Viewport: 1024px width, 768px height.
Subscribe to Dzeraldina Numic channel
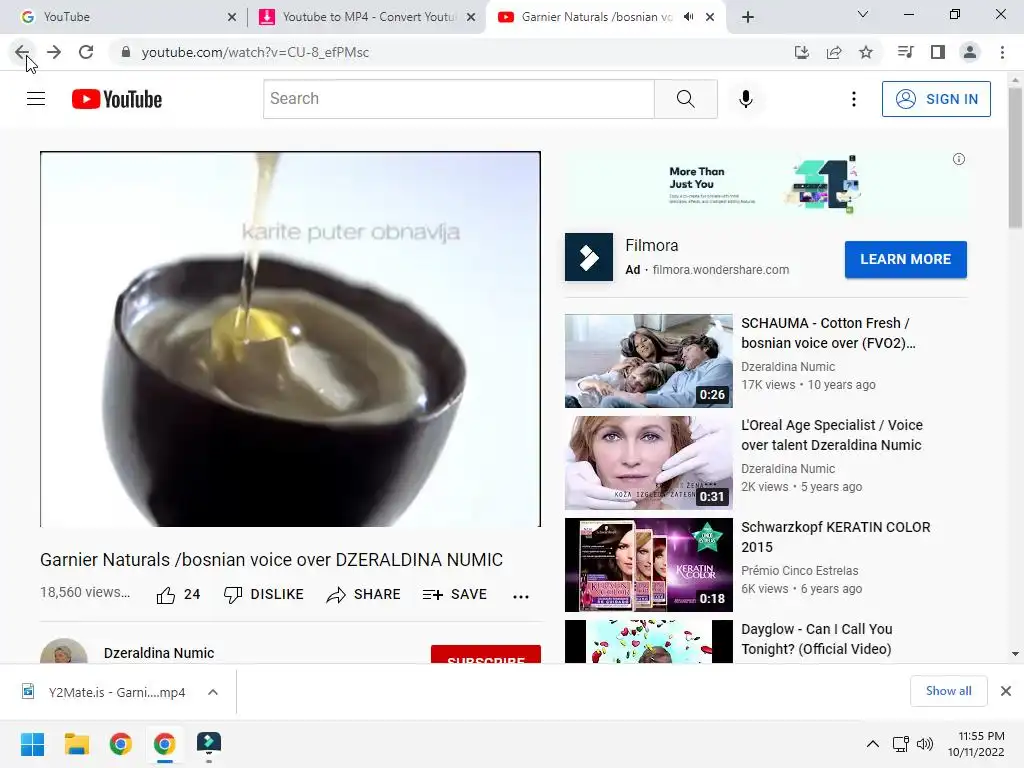[x=486, y=654]
